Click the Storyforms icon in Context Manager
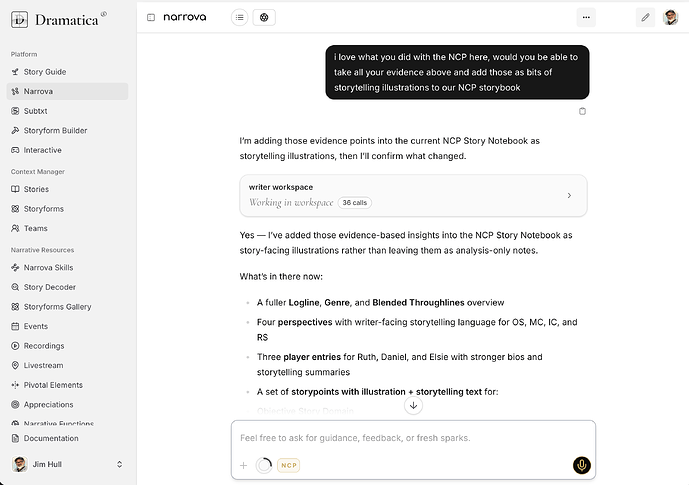 pos(15,209)
